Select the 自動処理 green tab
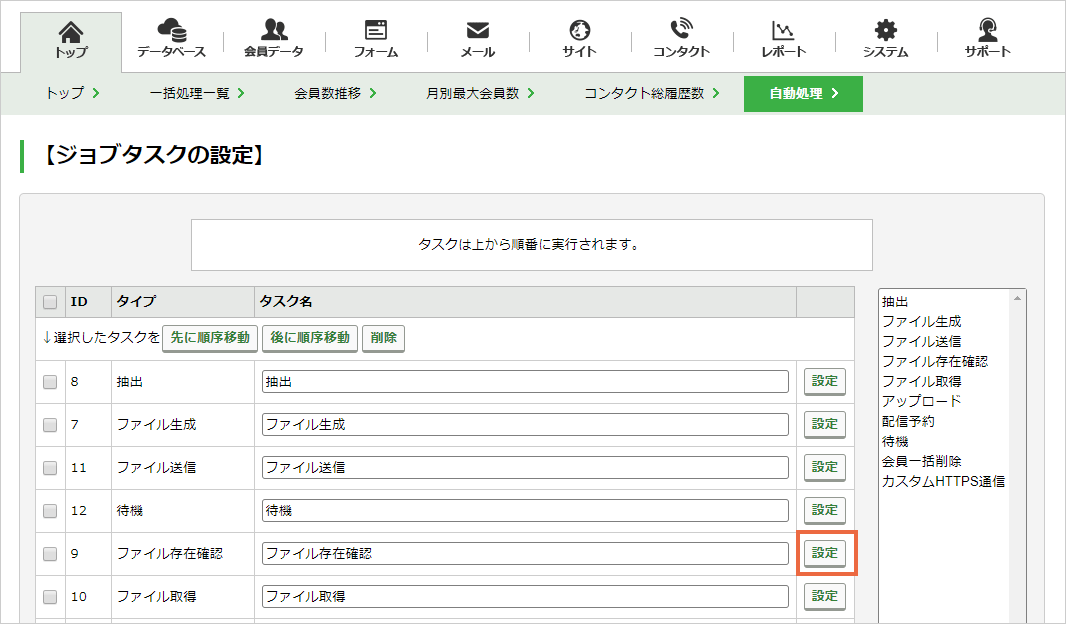Viewport: 1066px width, 624px height. point(803,94)
